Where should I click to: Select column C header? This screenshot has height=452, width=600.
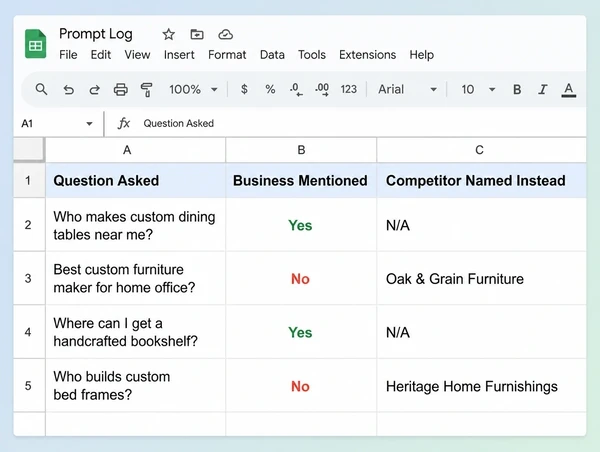[x=481, y=150]
